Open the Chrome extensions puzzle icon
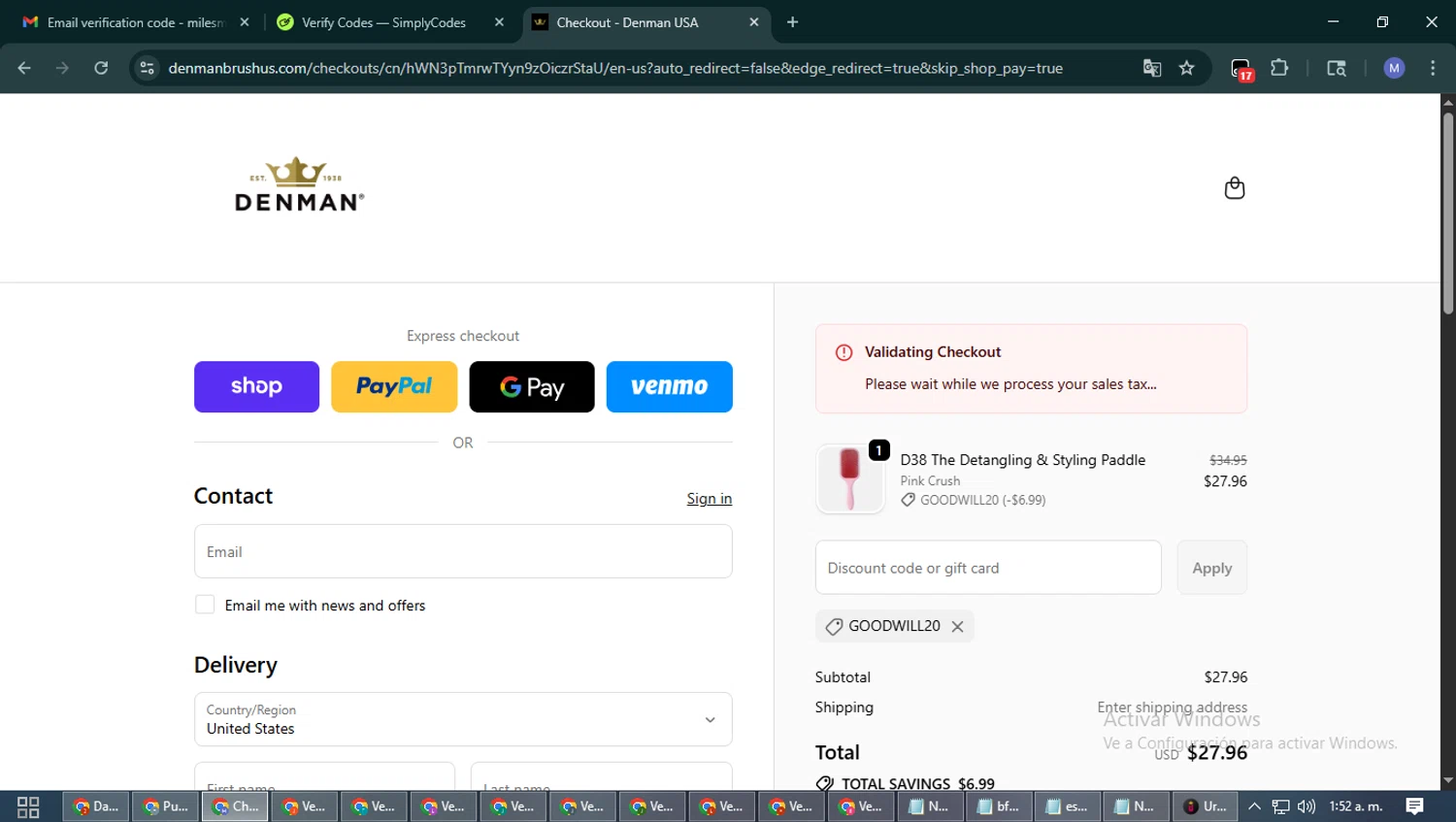This screenshot has width=1456, height=822. tap(1279, 68)
